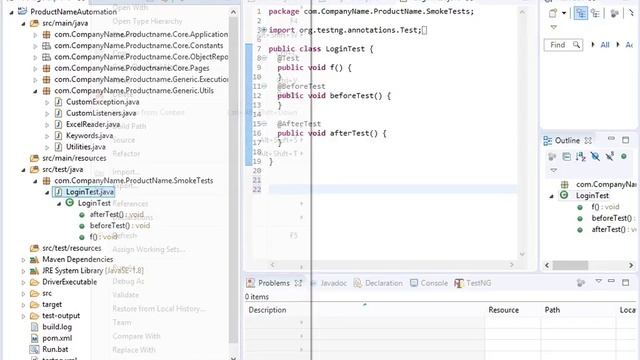Collapse all in the Outline toolbar

[x=566, y=156]
